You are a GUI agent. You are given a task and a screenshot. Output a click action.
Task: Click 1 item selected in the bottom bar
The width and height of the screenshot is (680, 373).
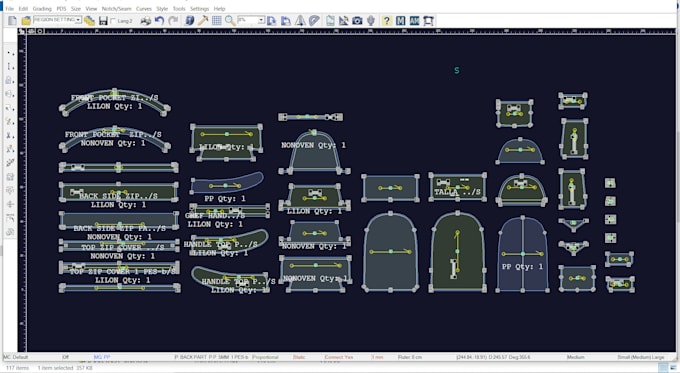pyautogui.click(x=55, y=368)
